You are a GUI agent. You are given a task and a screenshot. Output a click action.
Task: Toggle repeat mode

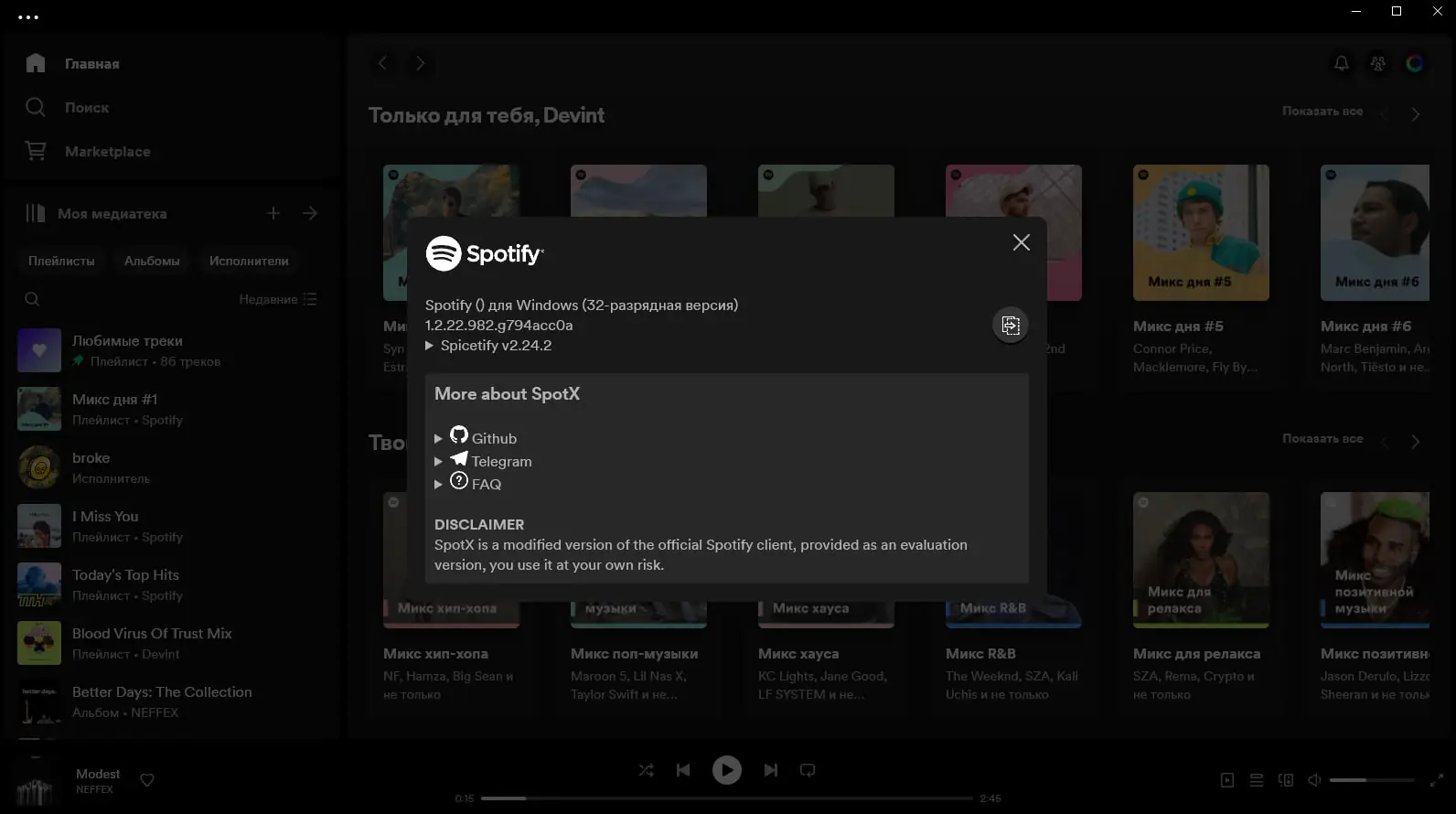808,770
